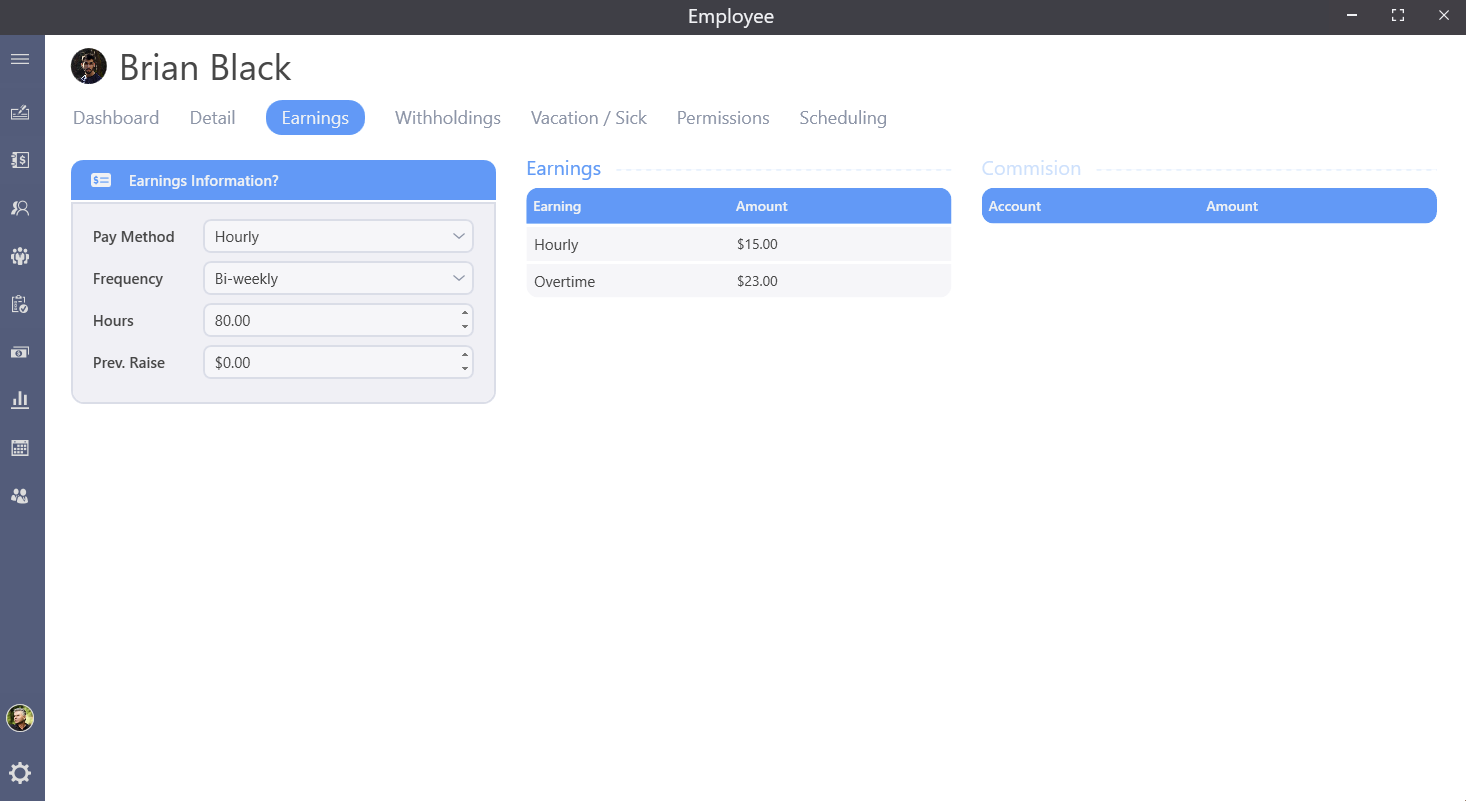Click into the Hours input field

point(330,321)
